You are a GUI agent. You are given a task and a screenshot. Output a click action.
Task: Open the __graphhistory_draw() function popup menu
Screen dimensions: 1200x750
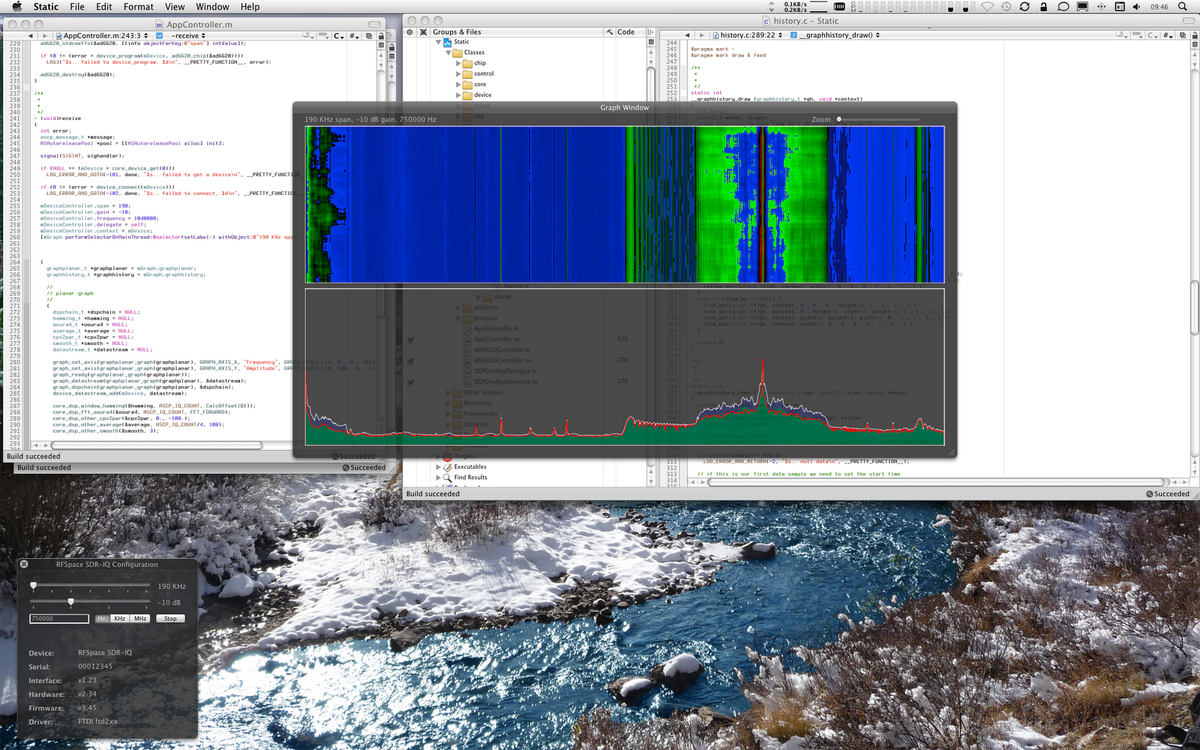(836, 33)
